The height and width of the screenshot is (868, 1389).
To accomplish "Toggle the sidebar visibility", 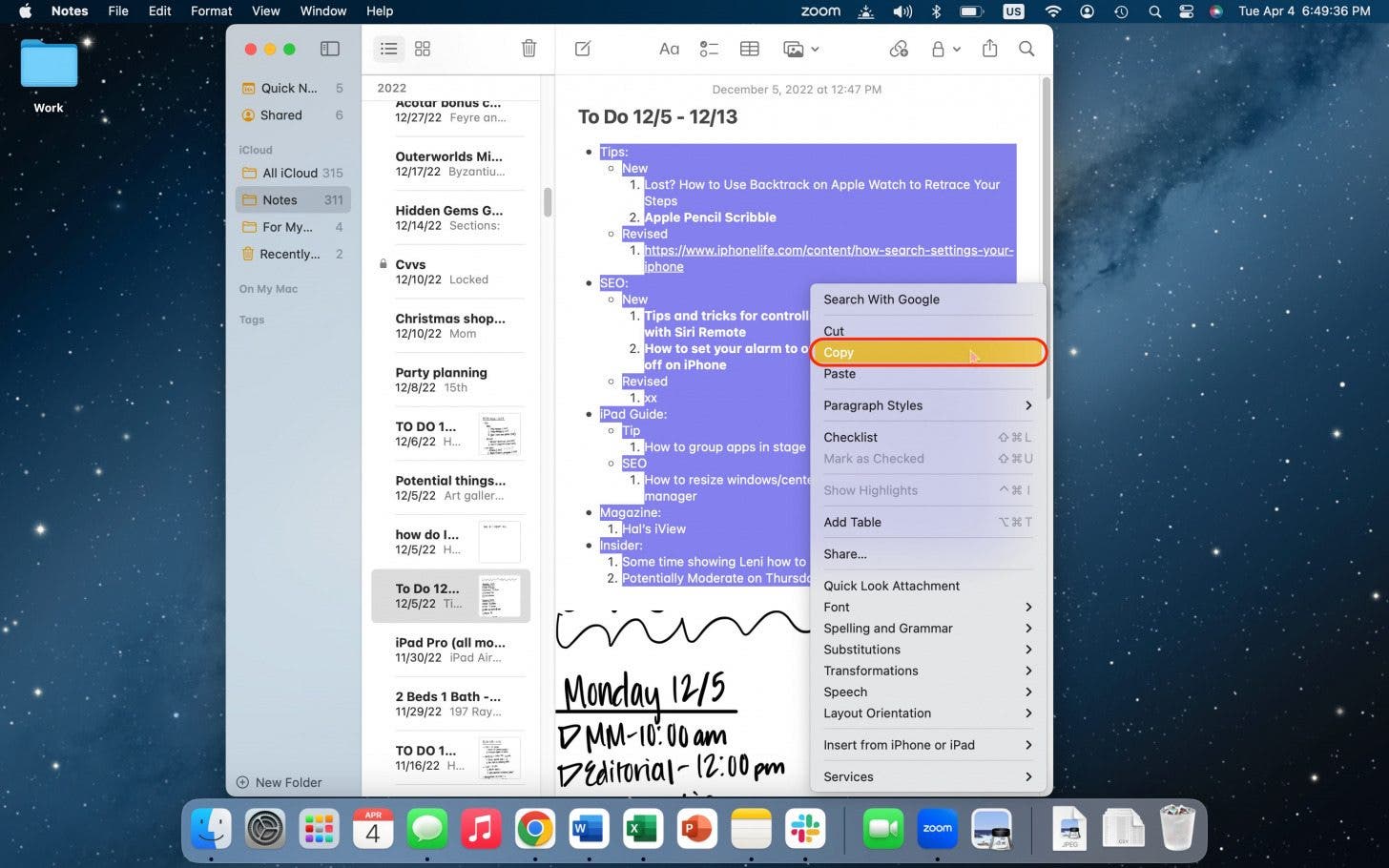I will coord(329,49).
